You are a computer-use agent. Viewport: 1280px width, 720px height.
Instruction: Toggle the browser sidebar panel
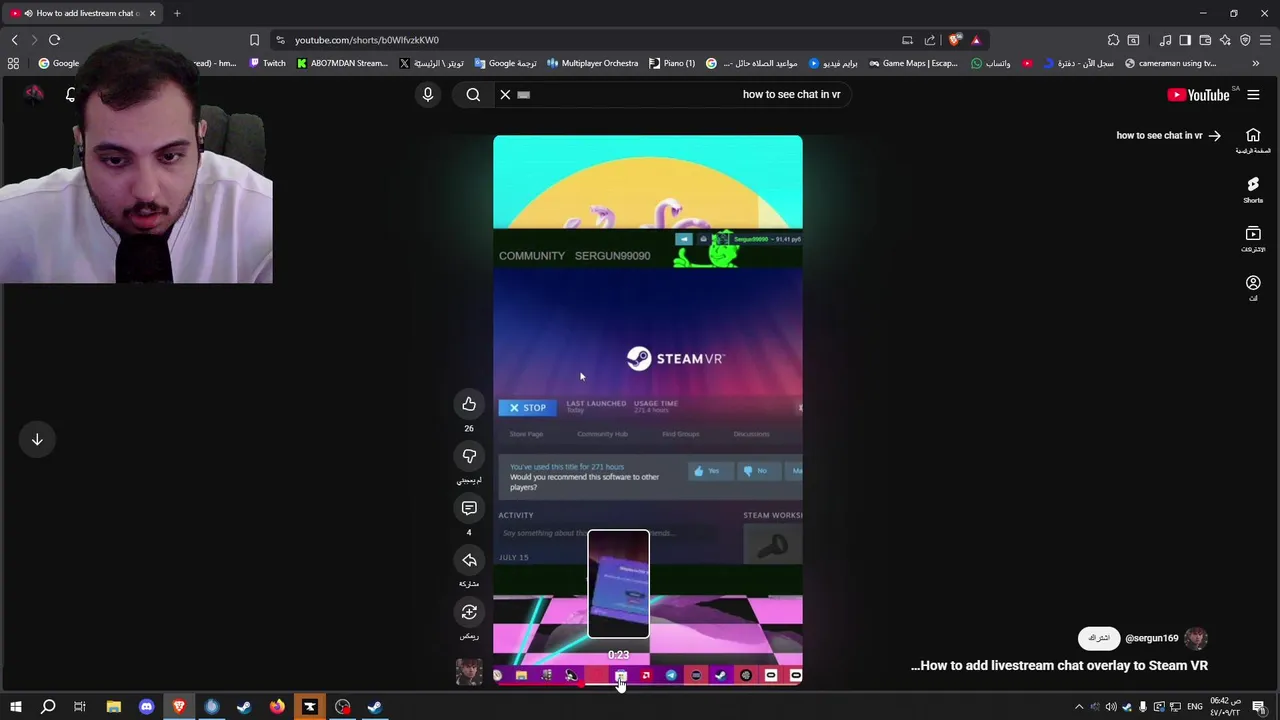1185,40
